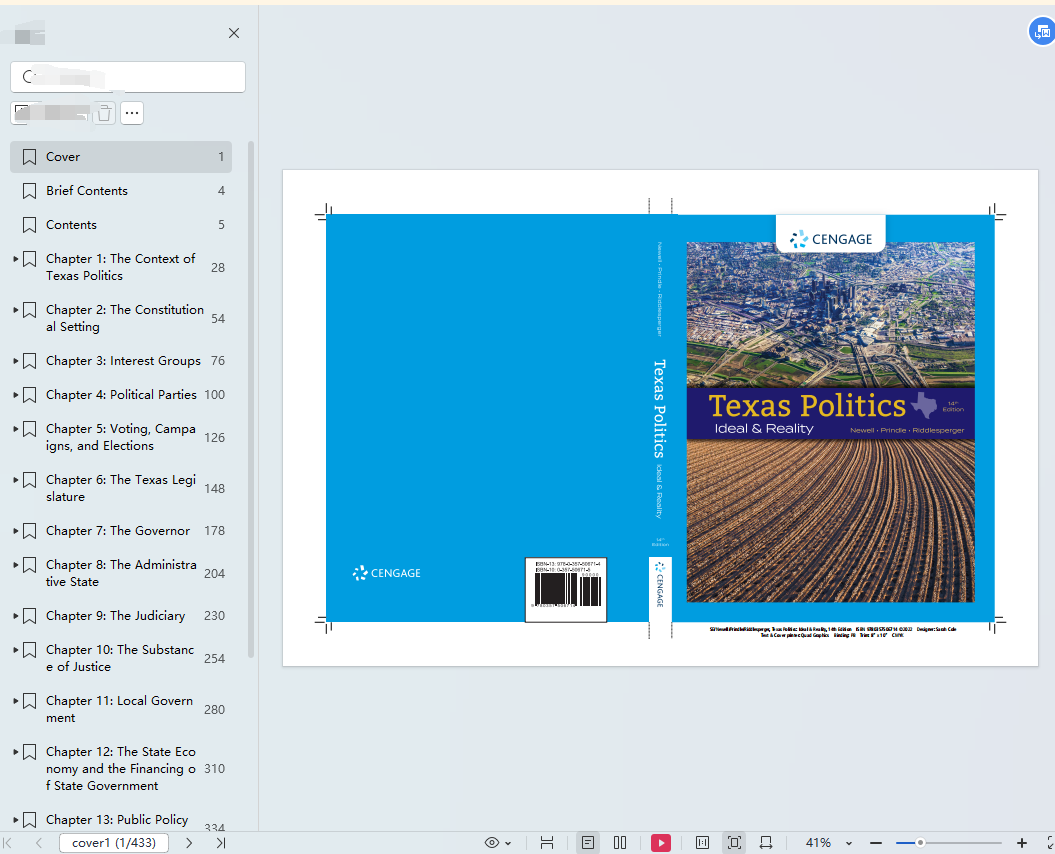Click page number 310 of Chapter 12
1055x854 pixels.
coord(215,769)
